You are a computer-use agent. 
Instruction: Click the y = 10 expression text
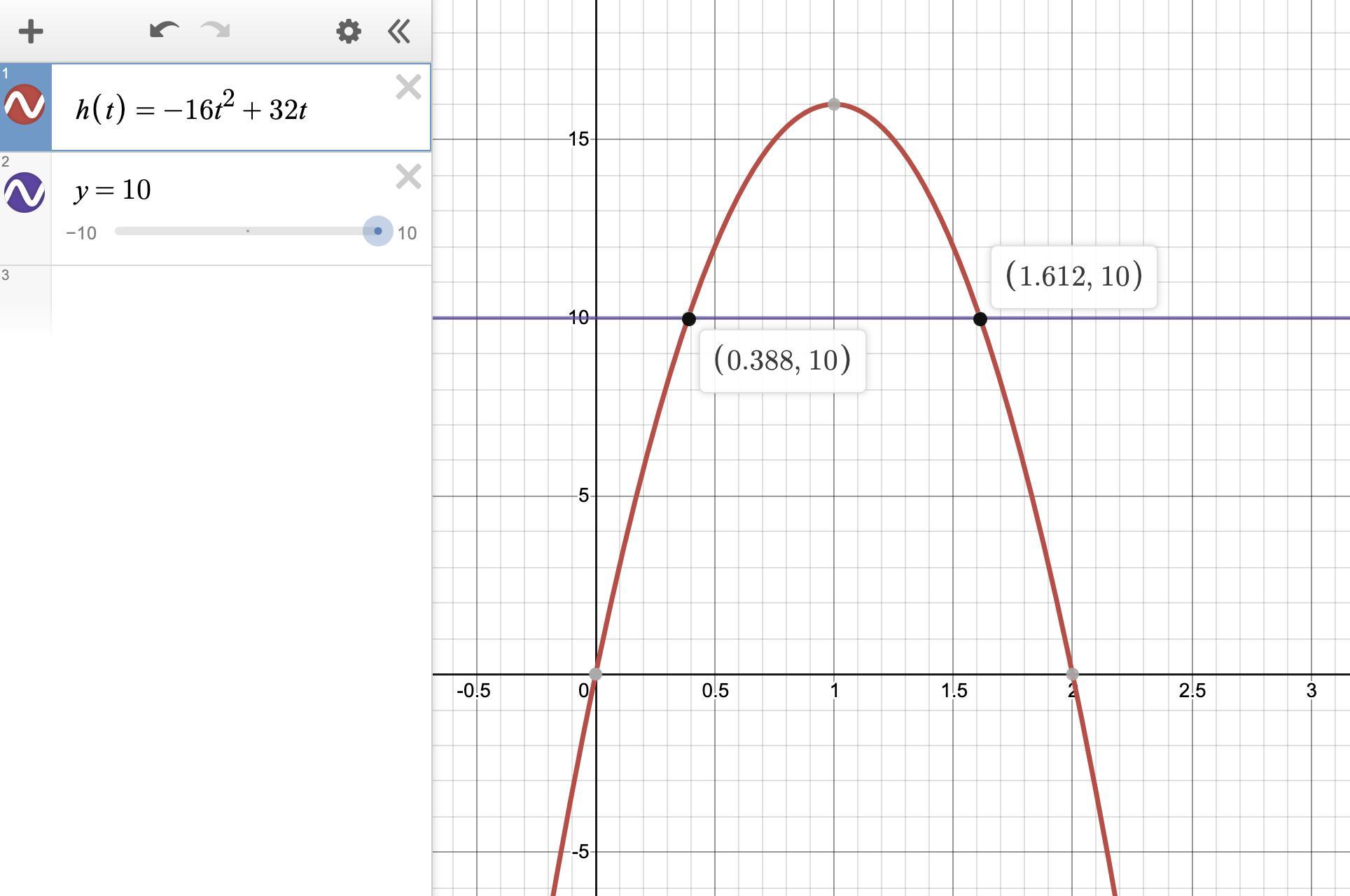pos(113,190)
